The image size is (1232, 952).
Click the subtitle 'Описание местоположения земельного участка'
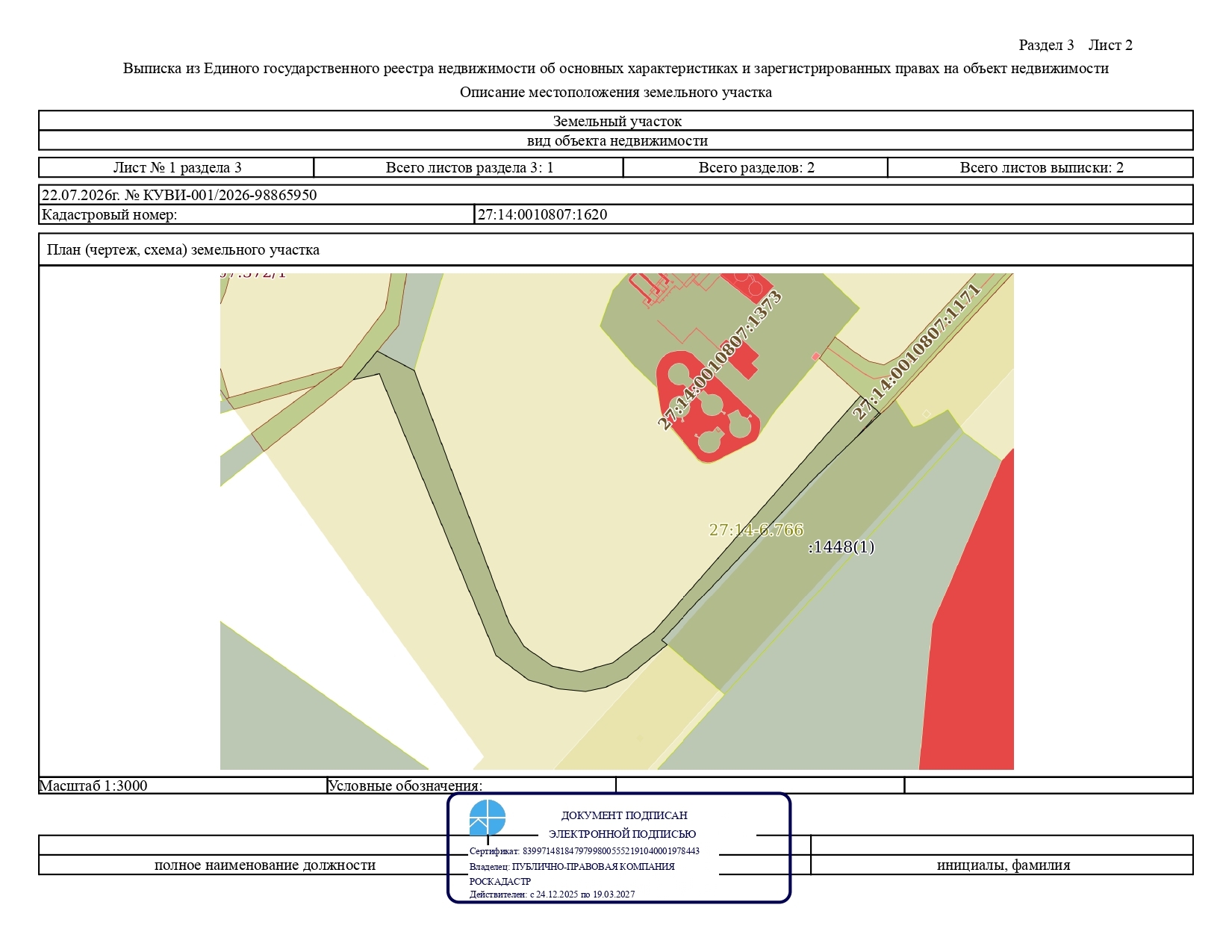(x=615, y=92)
